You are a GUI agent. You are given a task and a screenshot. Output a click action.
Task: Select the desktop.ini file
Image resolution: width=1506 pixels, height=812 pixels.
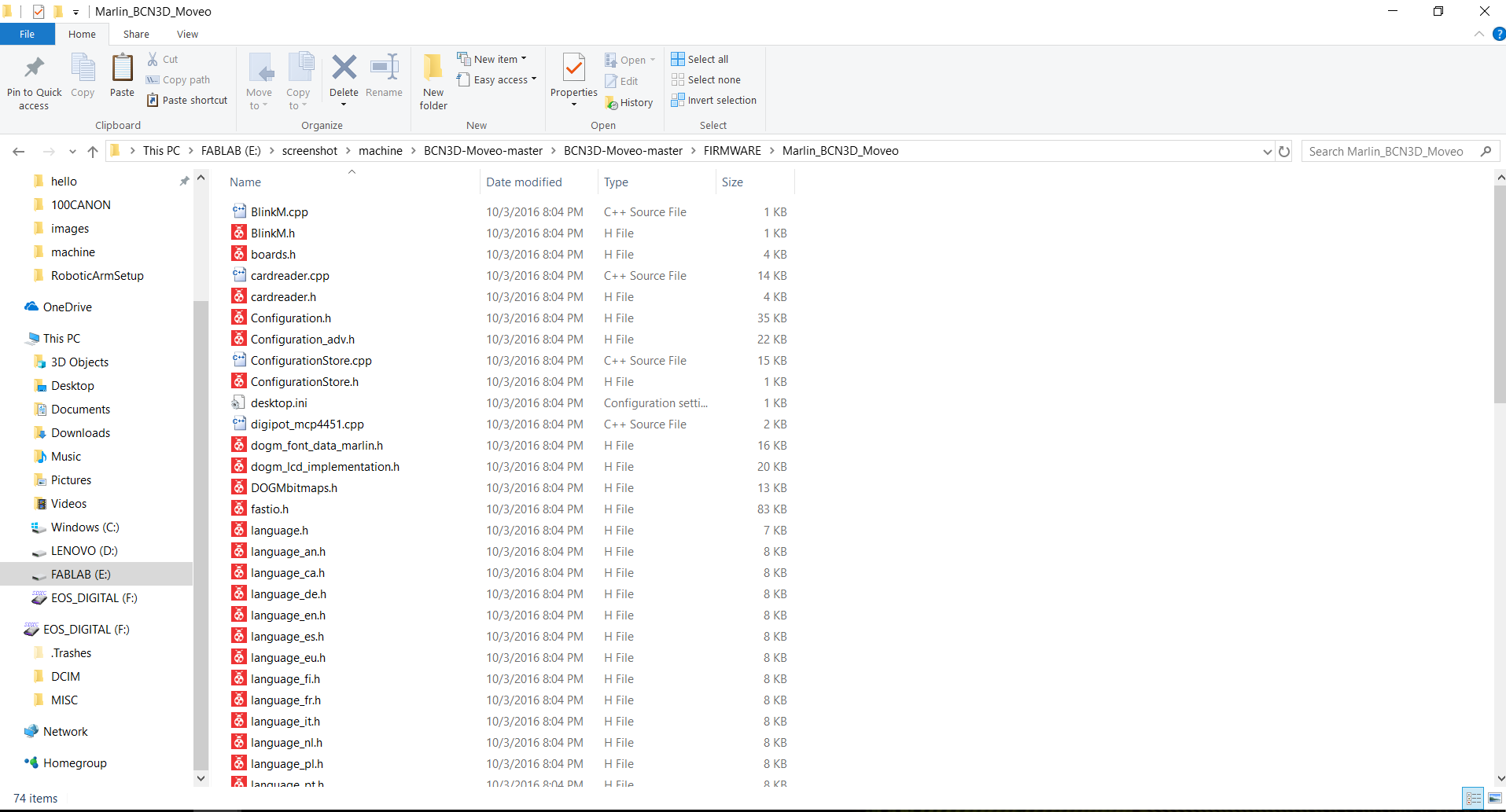pos(279,402)
